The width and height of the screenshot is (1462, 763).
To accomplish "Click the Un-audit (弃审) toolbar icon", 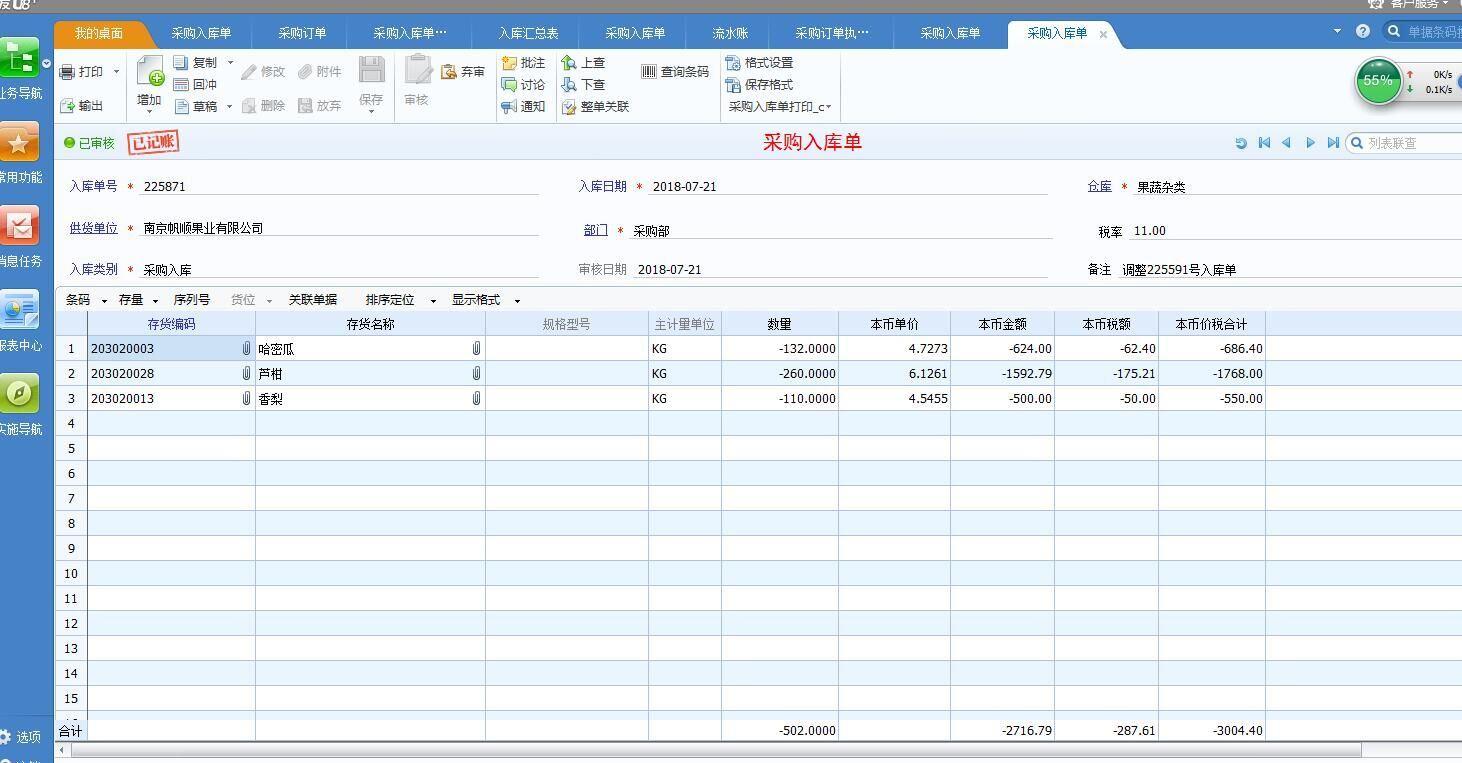I will (x=449, y=72).
